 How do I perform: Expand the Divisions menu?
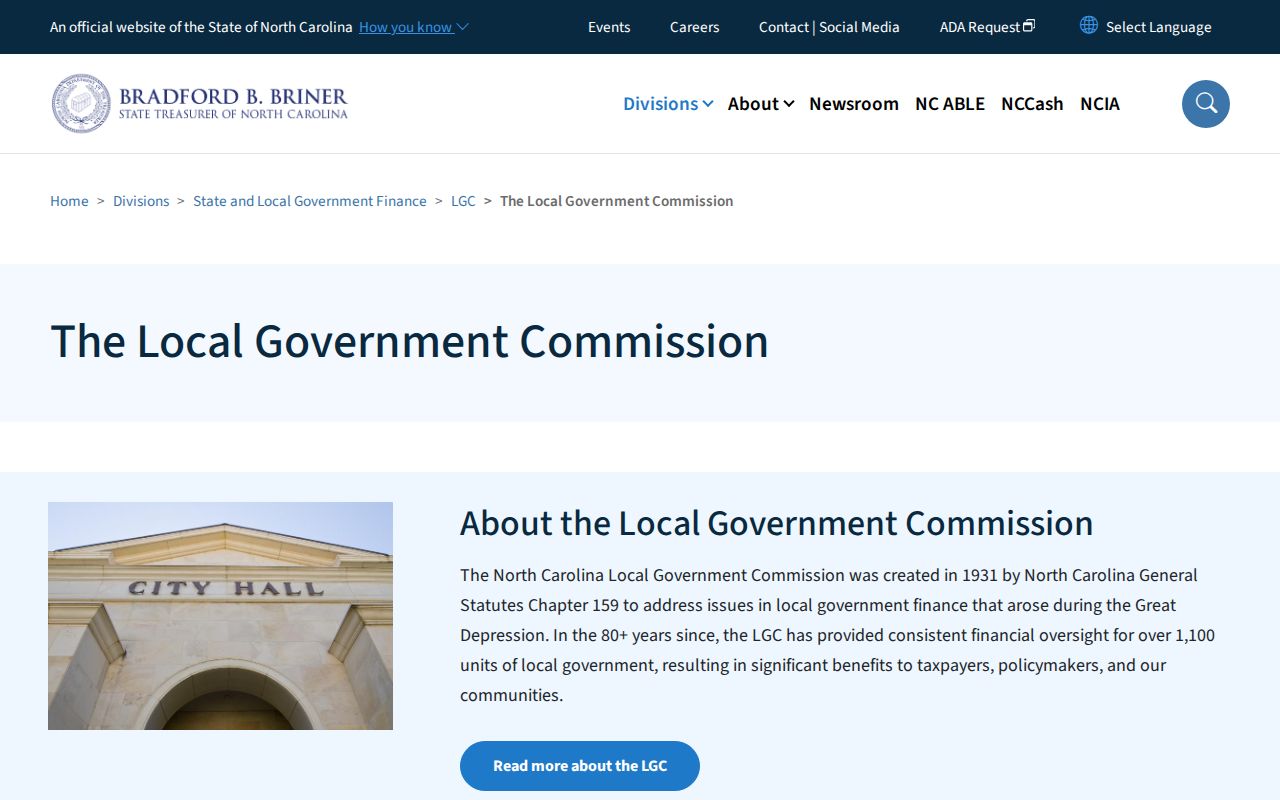(668, 104)
